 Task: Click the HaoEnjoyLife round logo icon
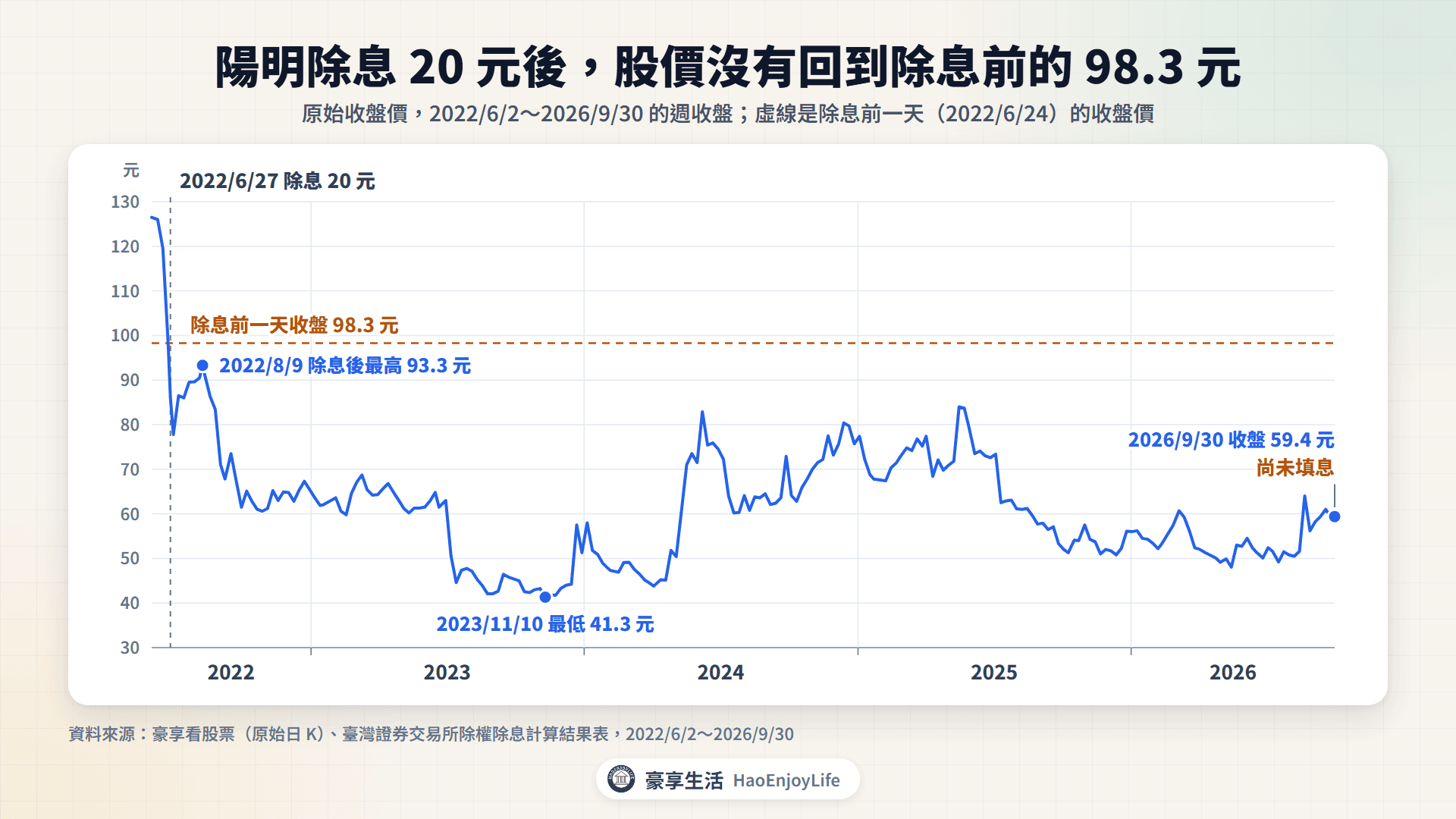pos(621,779)
